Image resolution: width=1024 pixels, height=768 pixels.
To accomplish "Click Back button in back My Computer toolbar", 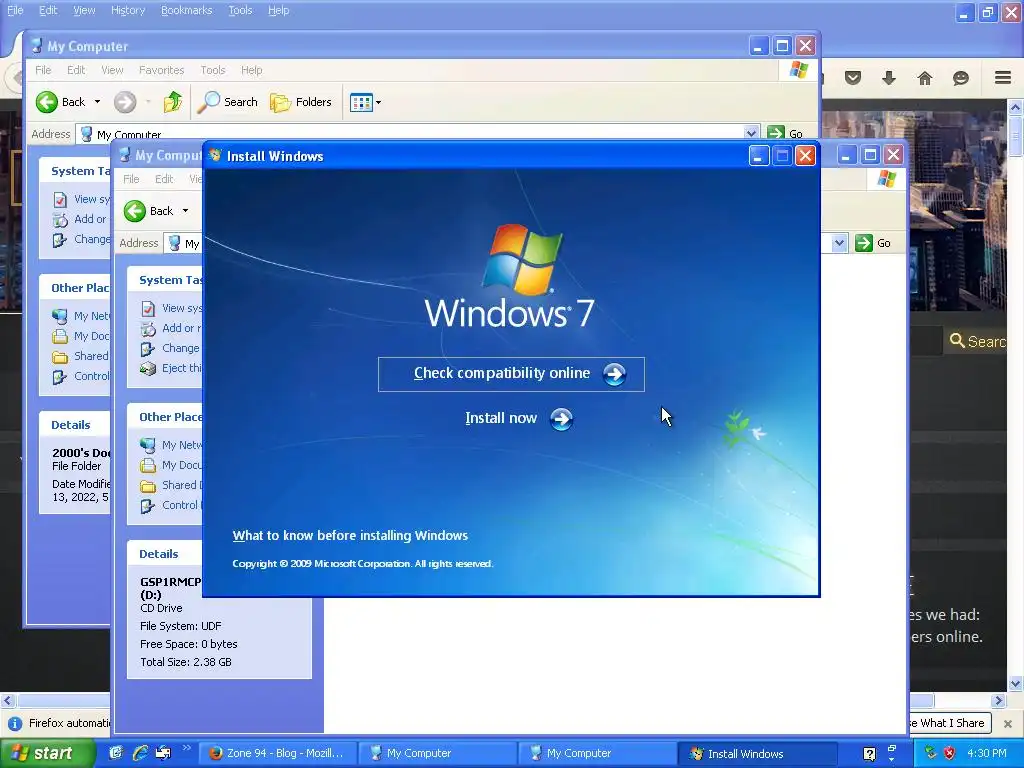I will coord(60,102).
